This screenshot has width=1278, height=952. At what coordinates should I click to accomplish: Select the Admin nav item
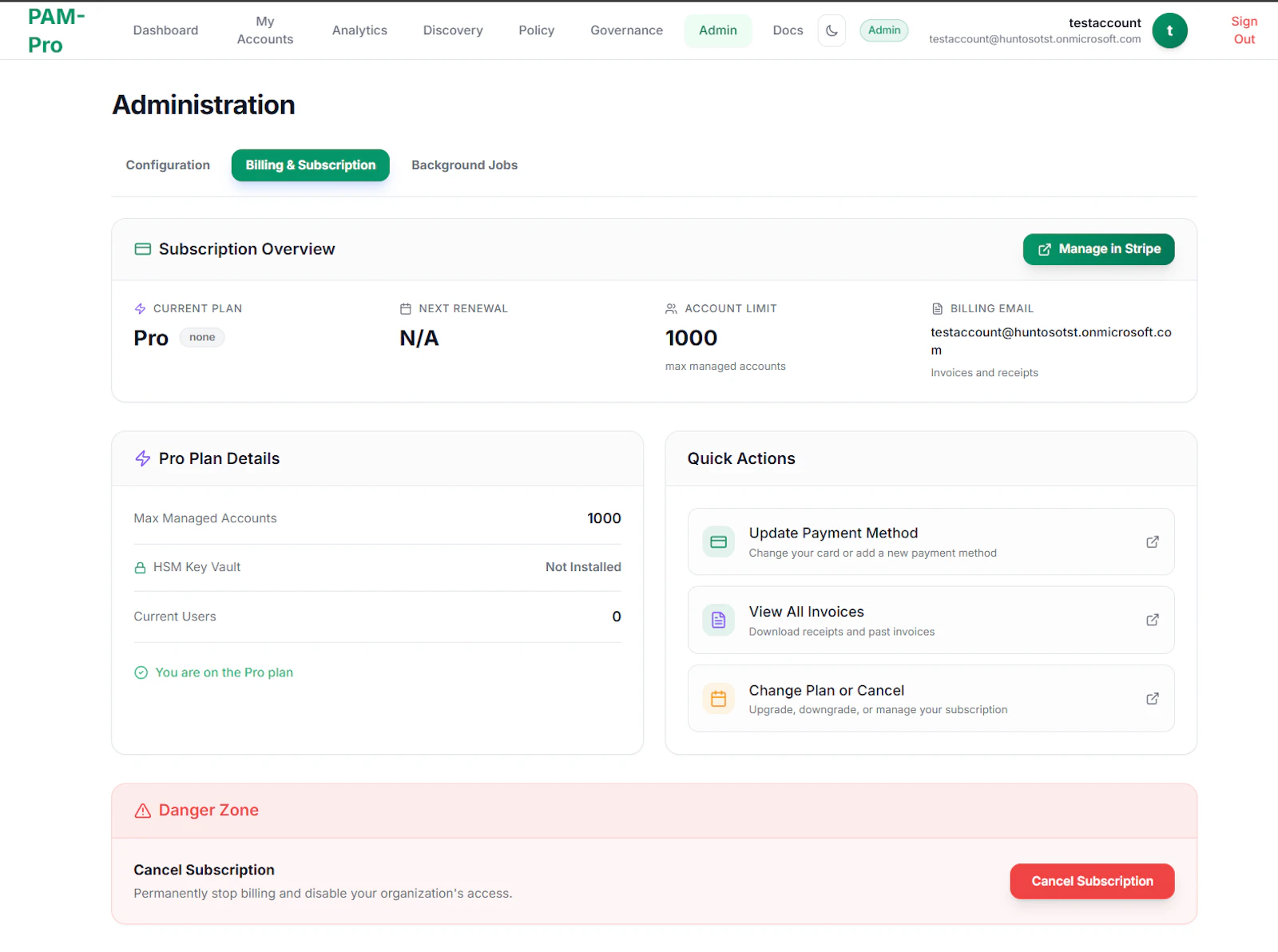click(x=718, y=30)
